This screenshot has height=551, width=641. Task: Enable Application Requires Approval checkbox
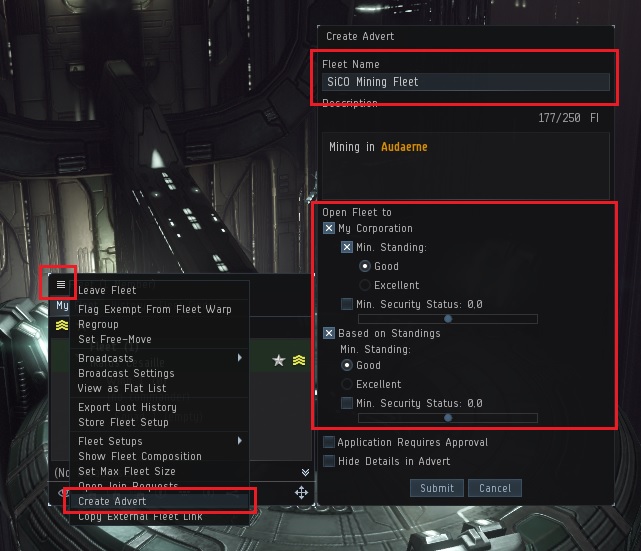[329, 442]
